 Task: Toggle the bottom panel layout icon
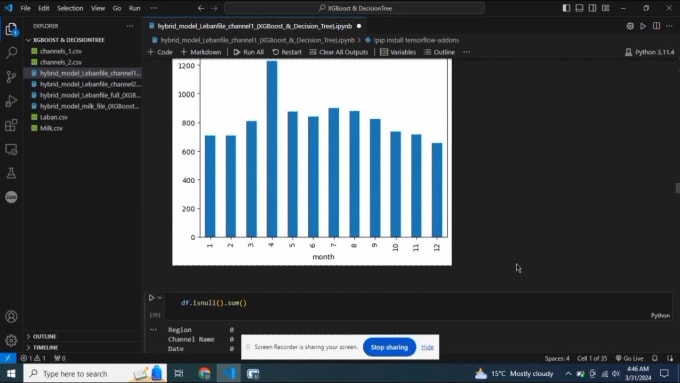[x=579, y=8]
